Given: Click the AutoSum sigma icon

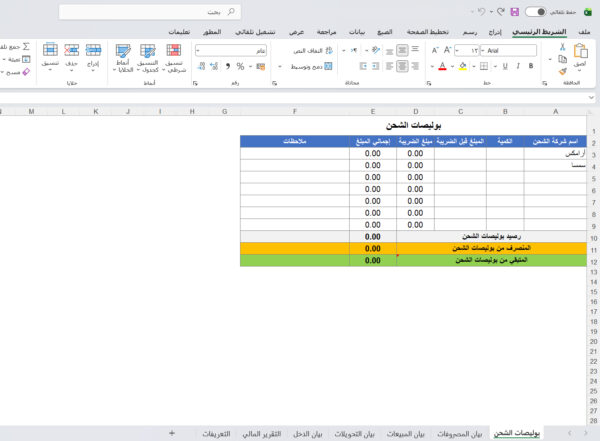Looking at the screenshot, I should (26, 47).
